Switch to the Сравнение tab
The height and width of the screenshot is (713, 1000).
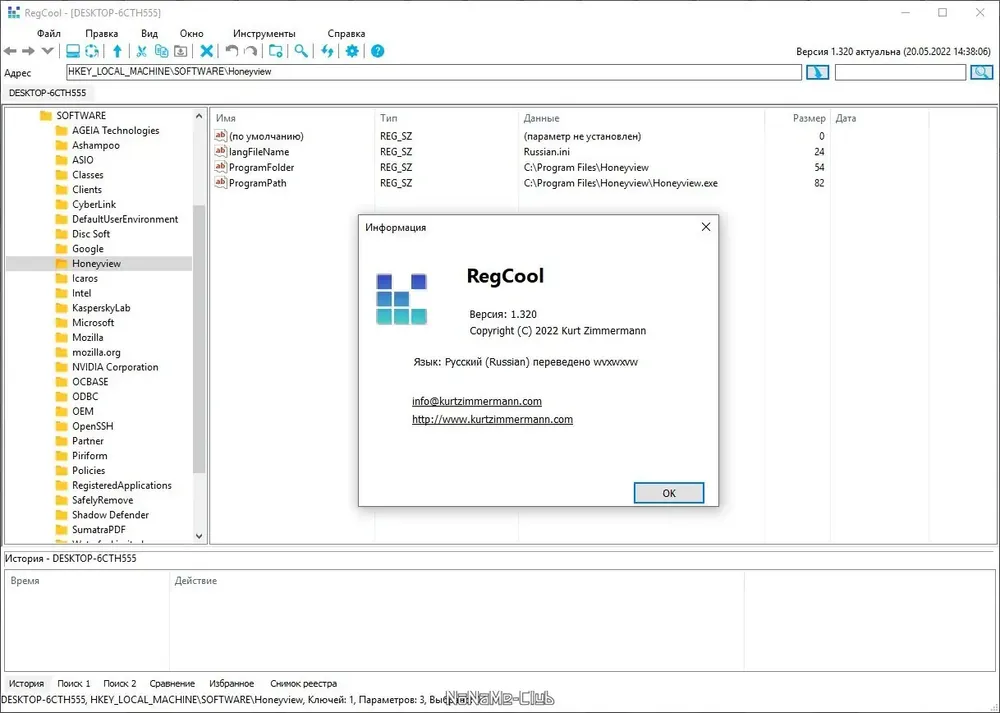pos(172,683)
